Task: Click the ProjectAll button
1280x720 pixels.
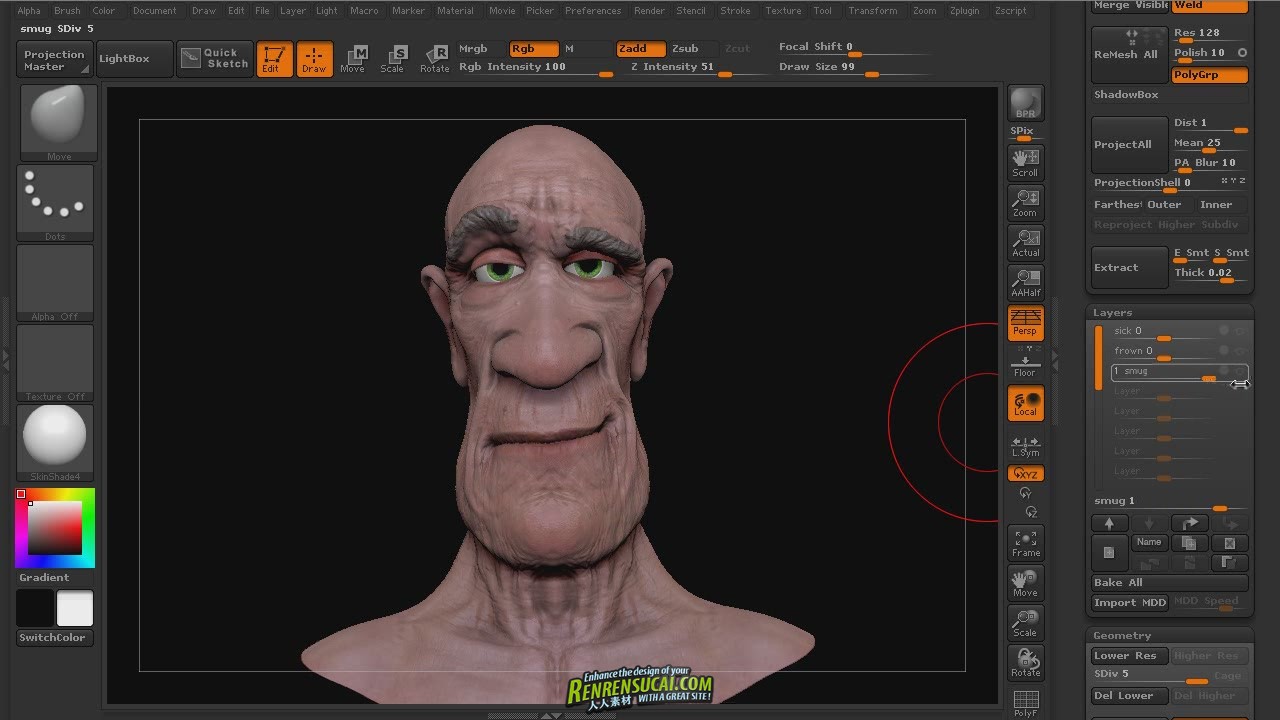Action: pos(1130,145)
